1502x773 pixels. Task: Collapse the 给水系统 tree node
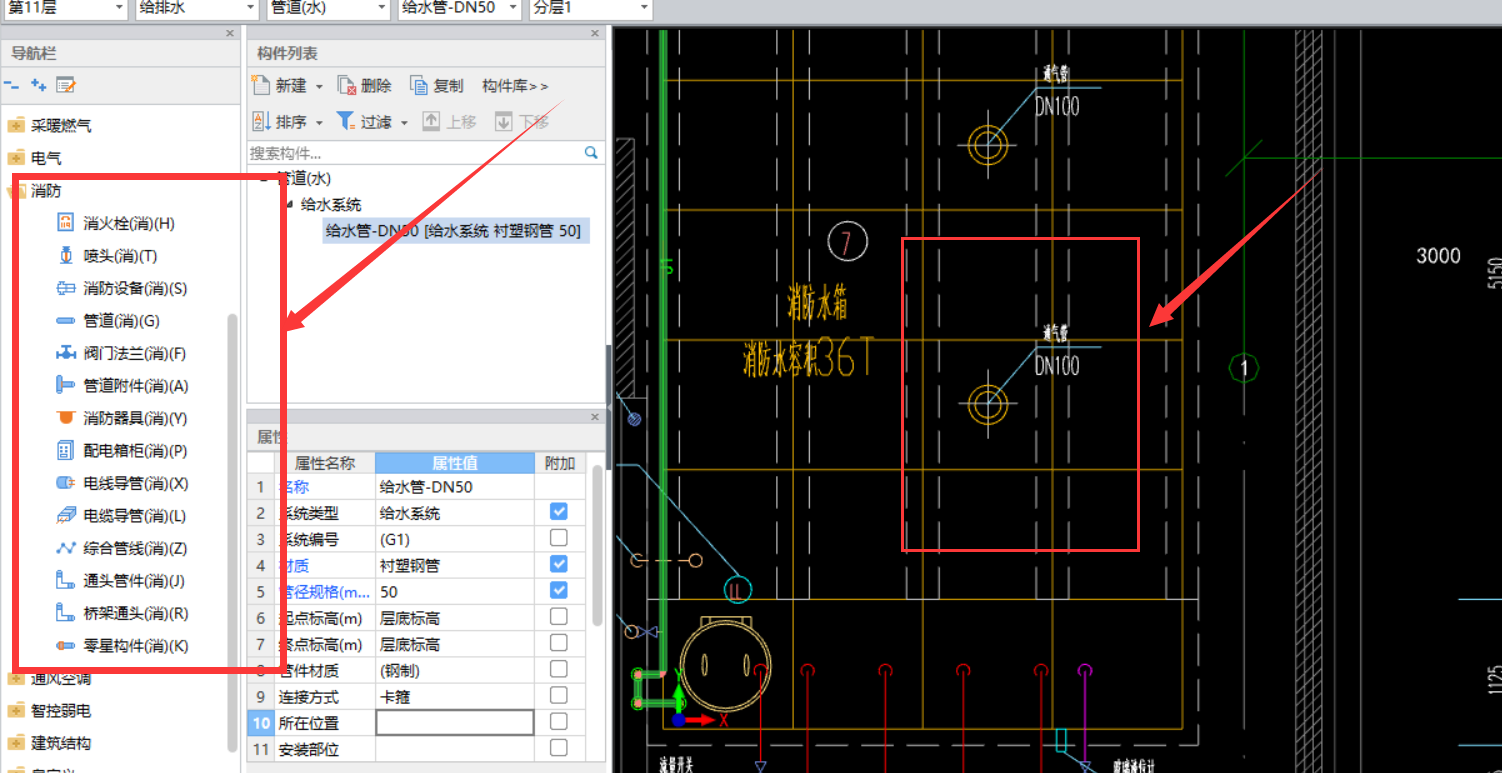click(x=290, y=205)
